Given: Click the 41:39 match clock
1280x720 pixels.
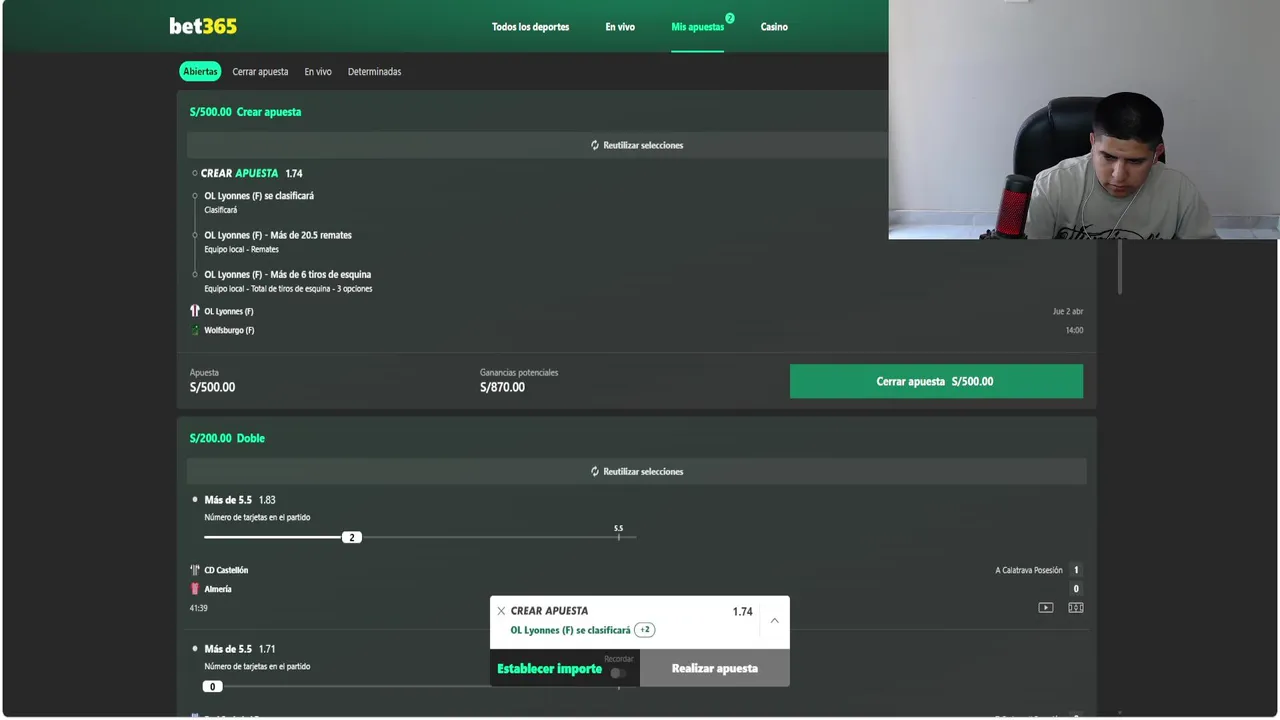Looking at the screenshot, I should point(199,608).
